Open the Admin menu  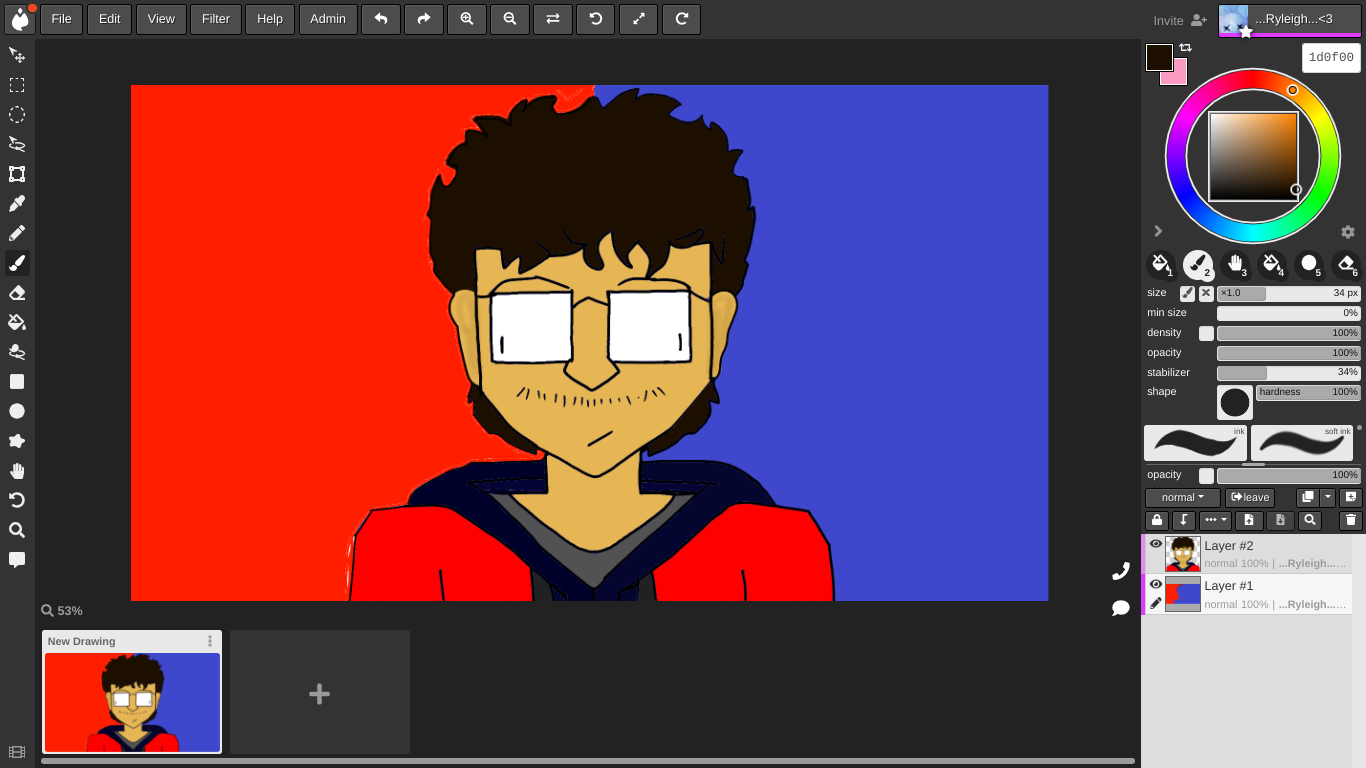point(328,19)
